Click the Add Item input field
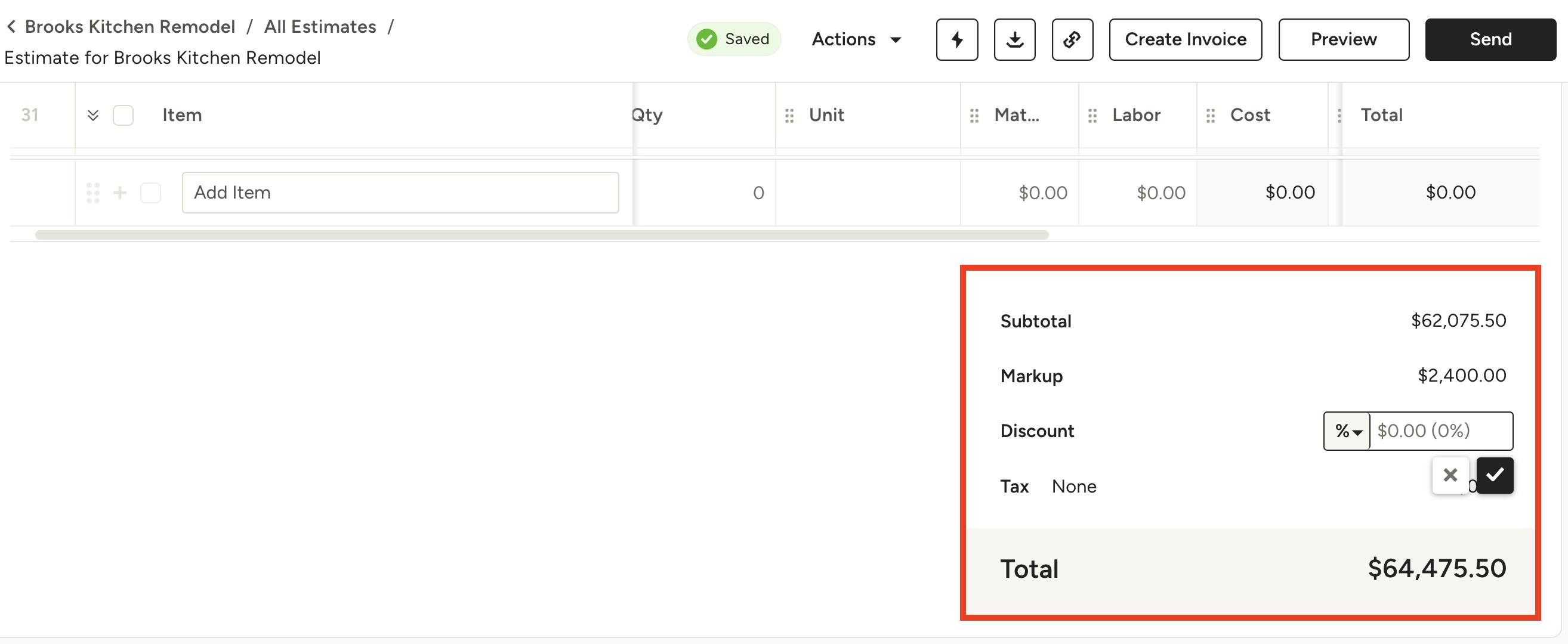The image size is (1568, 644). coord(400,193)
